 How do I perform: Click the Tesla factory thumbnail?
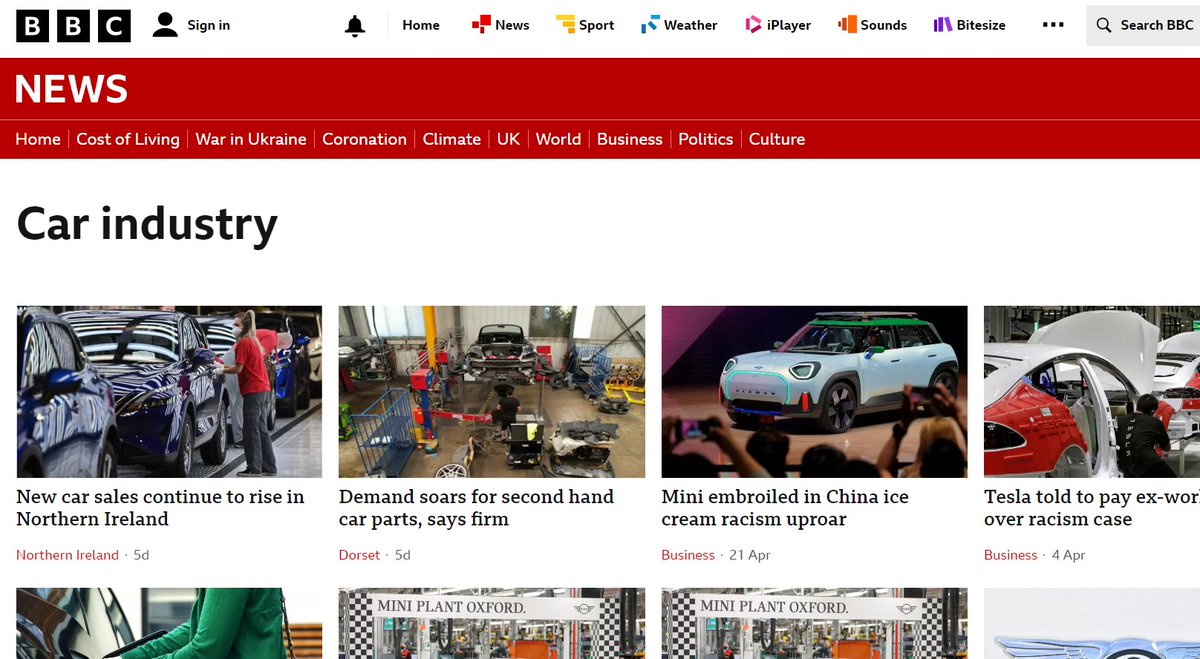[1092, 392]
